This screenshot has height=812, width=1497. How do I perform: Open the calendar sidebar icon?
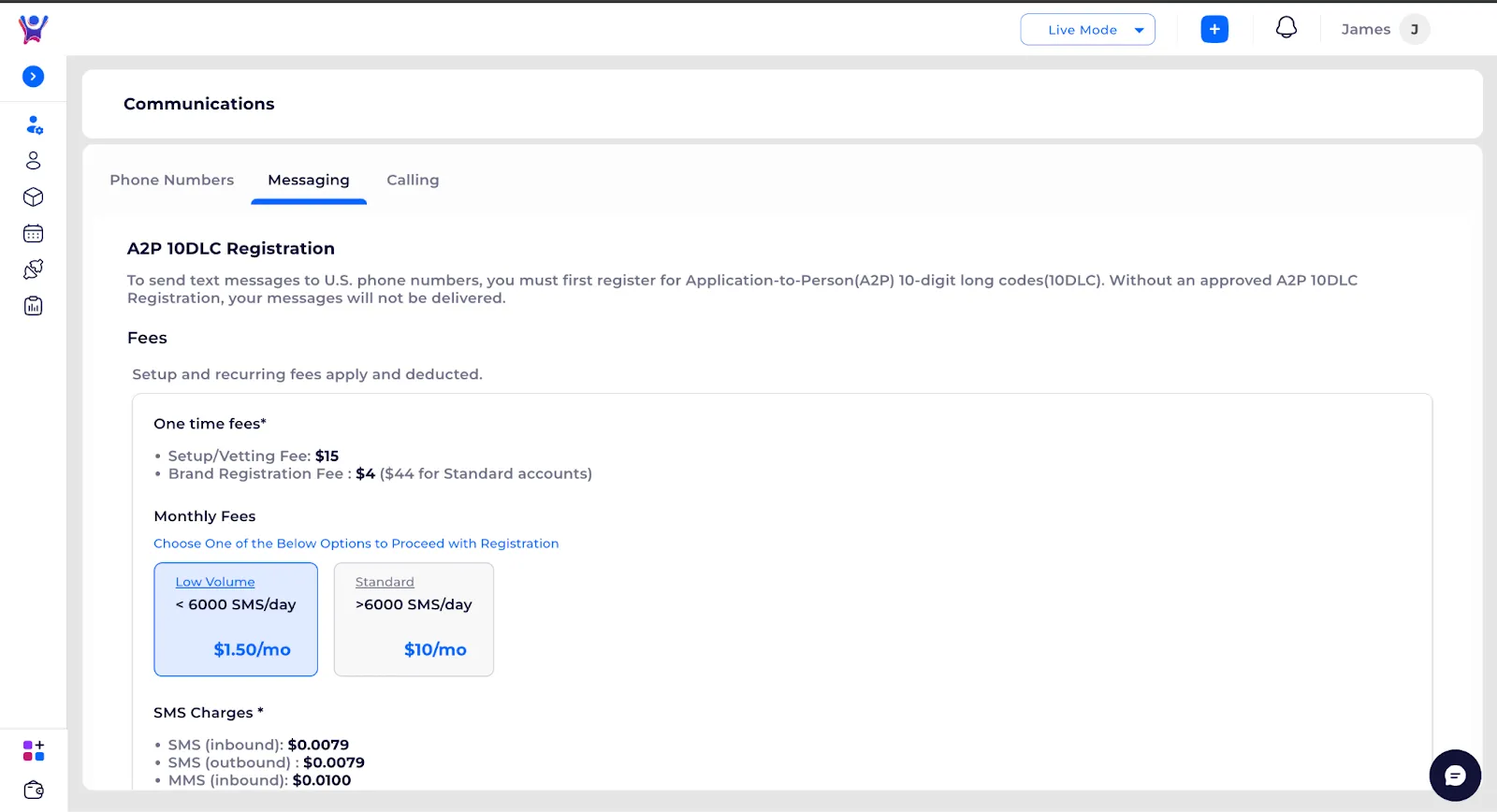33,234
